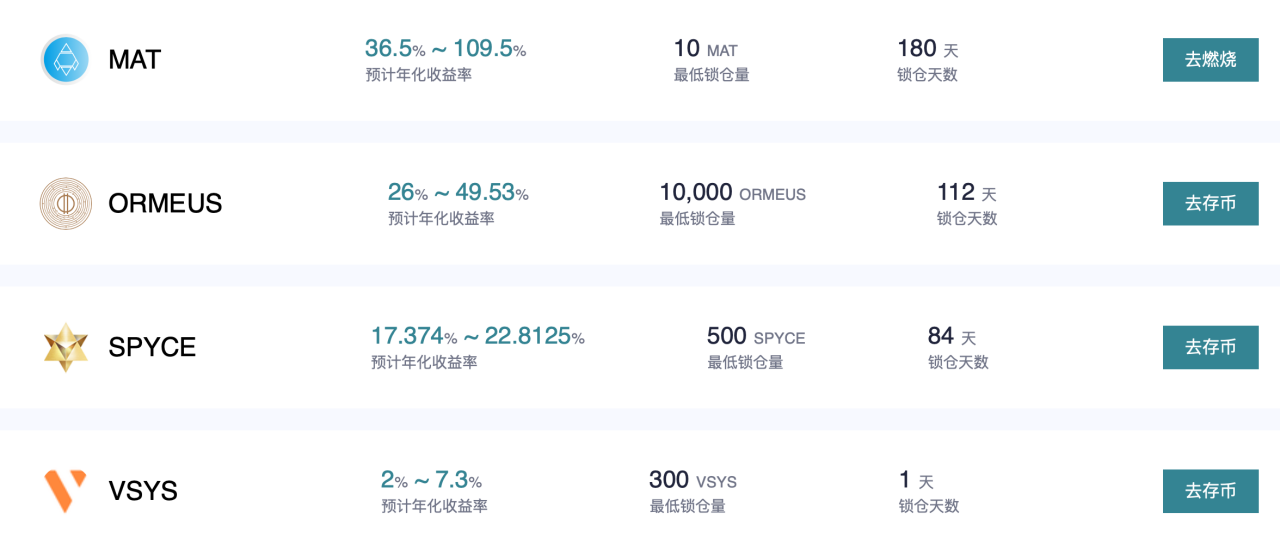Click the 180 天 lock period for MAT
Screen dimensions: 1280x549
(928, 48)
